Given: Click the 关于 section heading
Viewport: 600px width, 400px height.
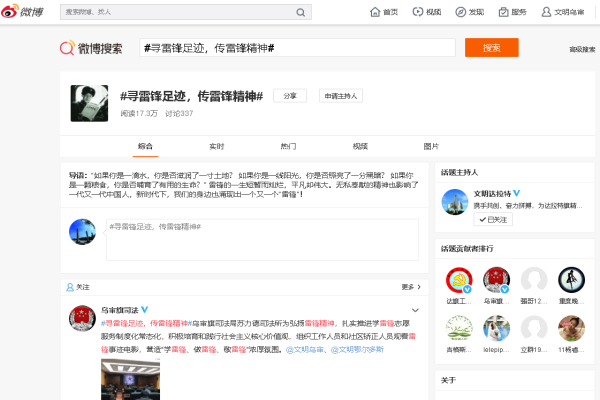Looking at the screenshot, I should tap(448, 380).
